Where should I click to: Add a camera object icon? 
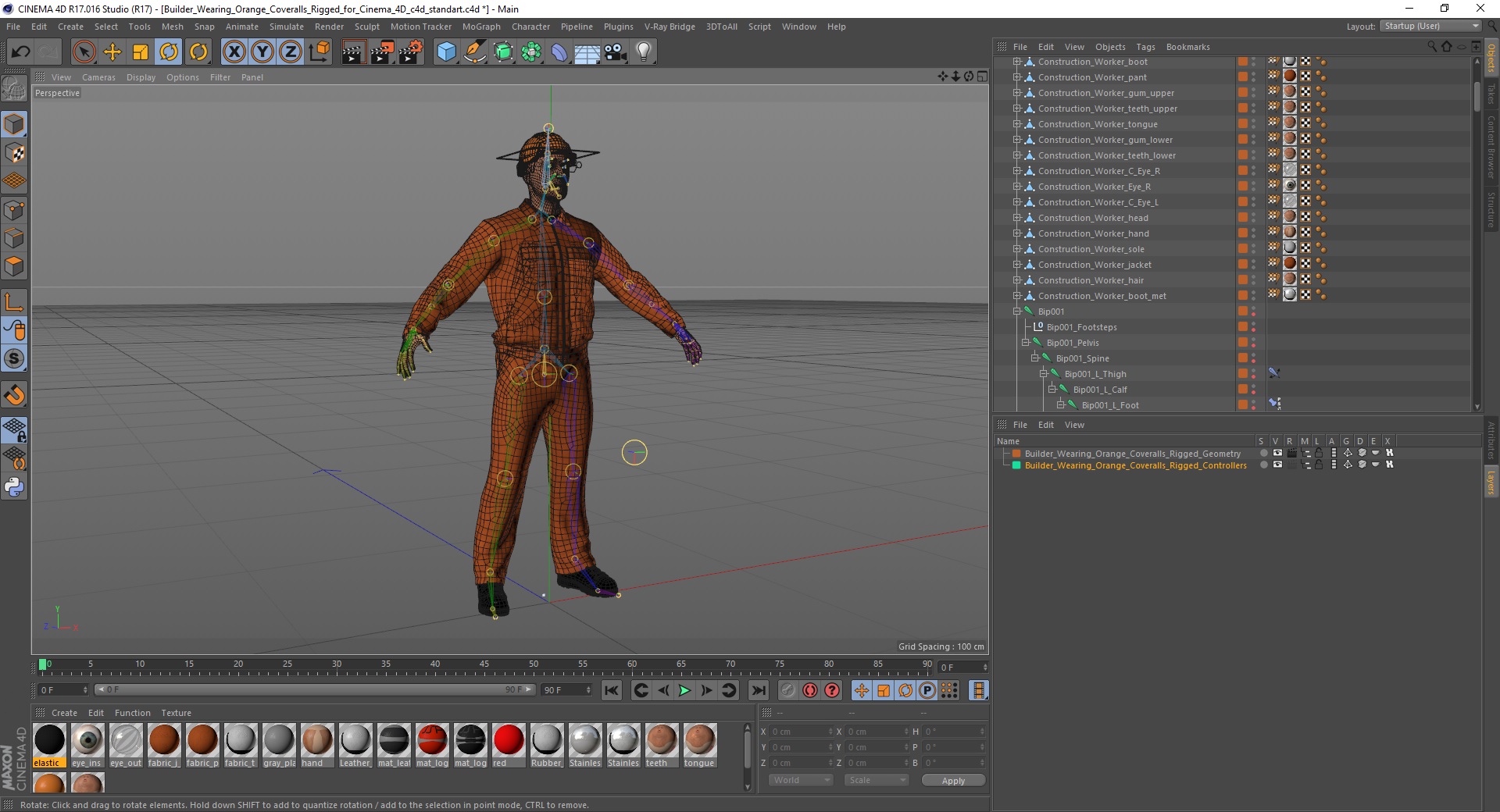coord(616,52)
